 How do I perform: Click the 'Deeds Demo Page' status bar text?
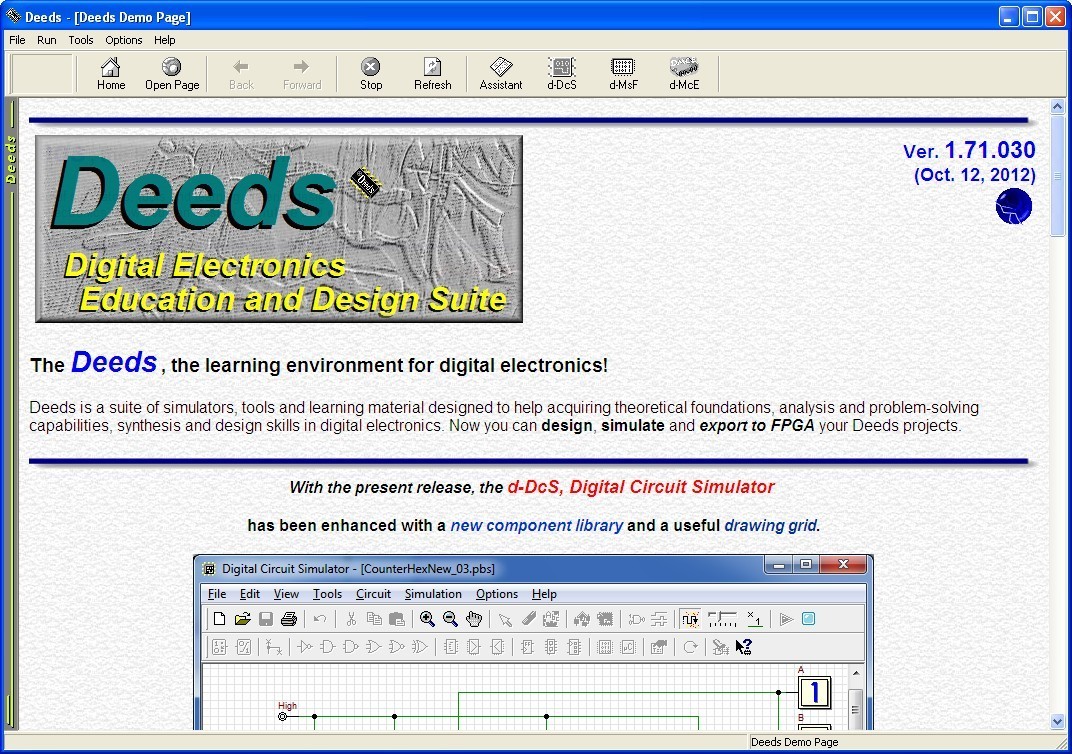(x=794, y=742)
